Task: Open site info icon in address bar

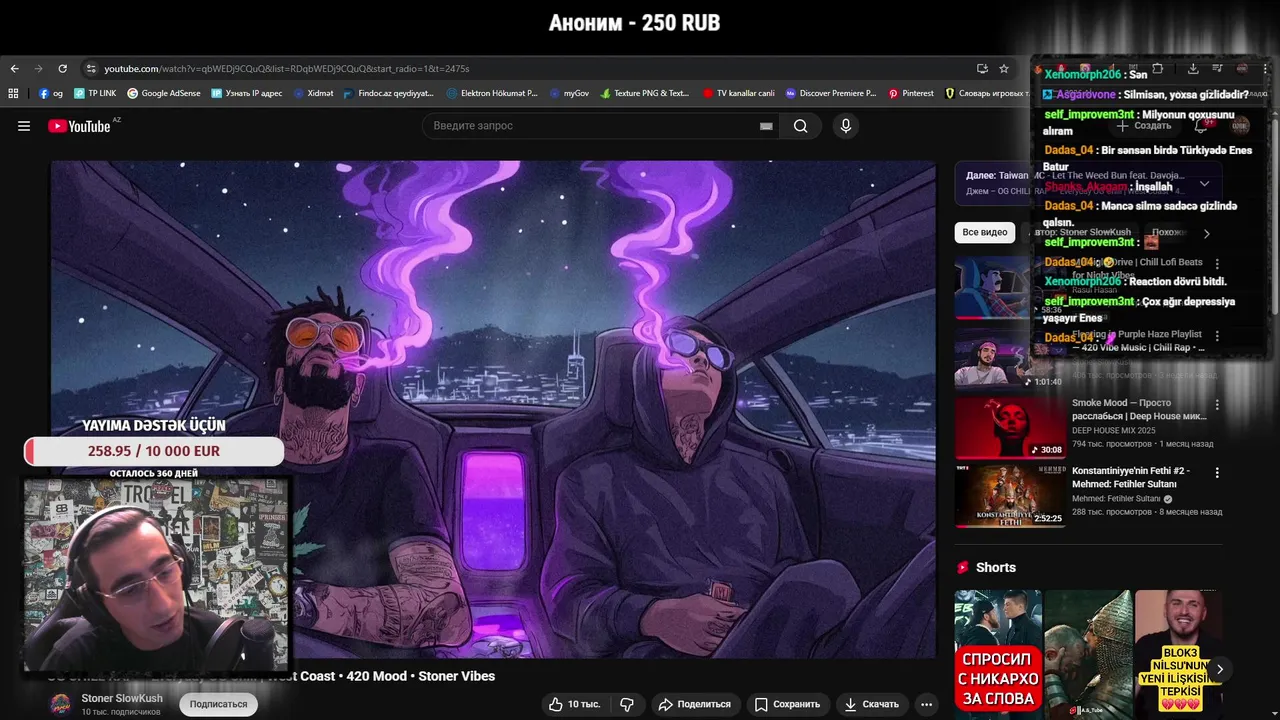Action: coord(91,69)
